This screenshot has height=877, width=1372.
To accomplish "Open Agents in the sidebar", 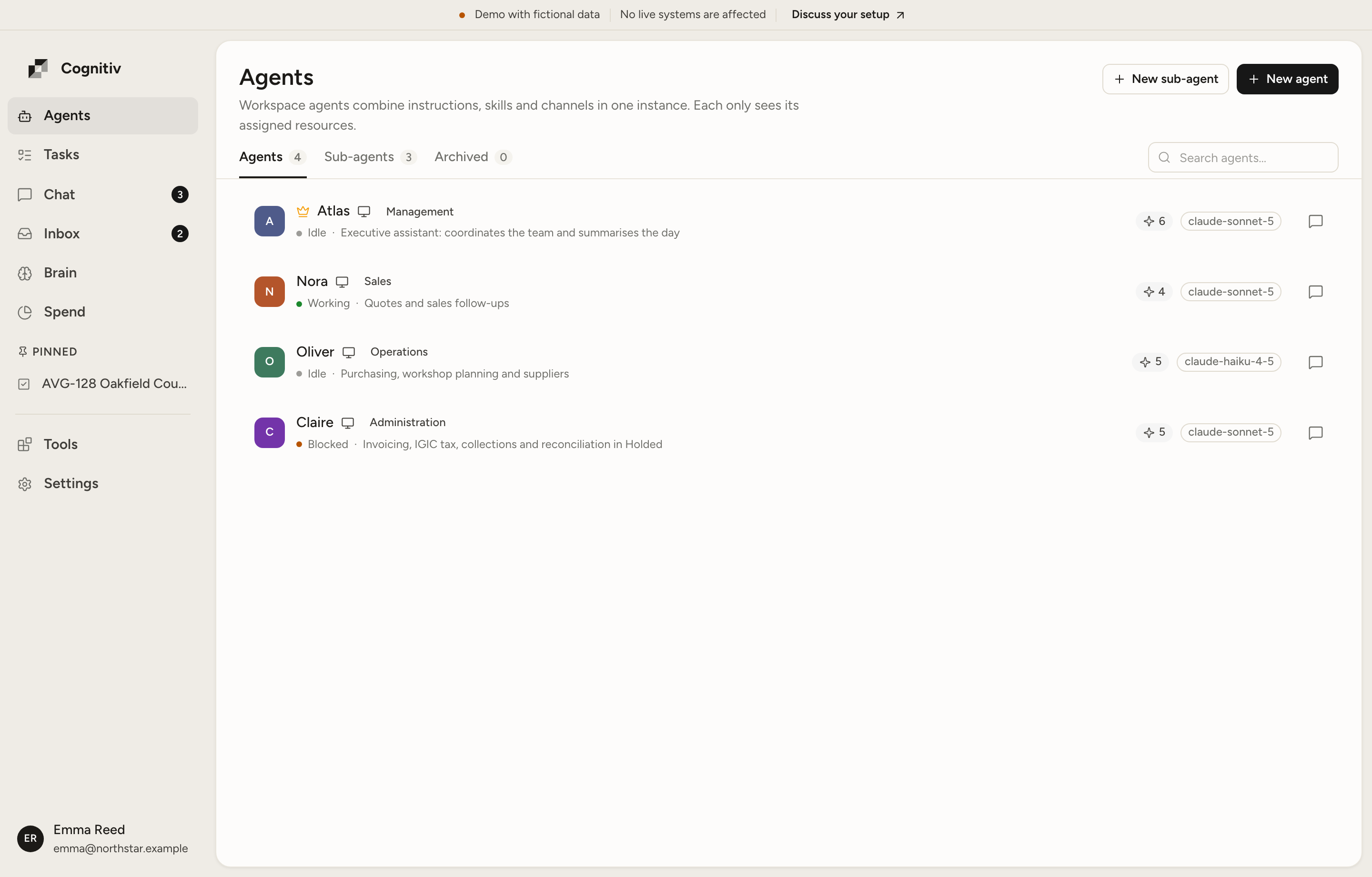I will coord(102,116).
